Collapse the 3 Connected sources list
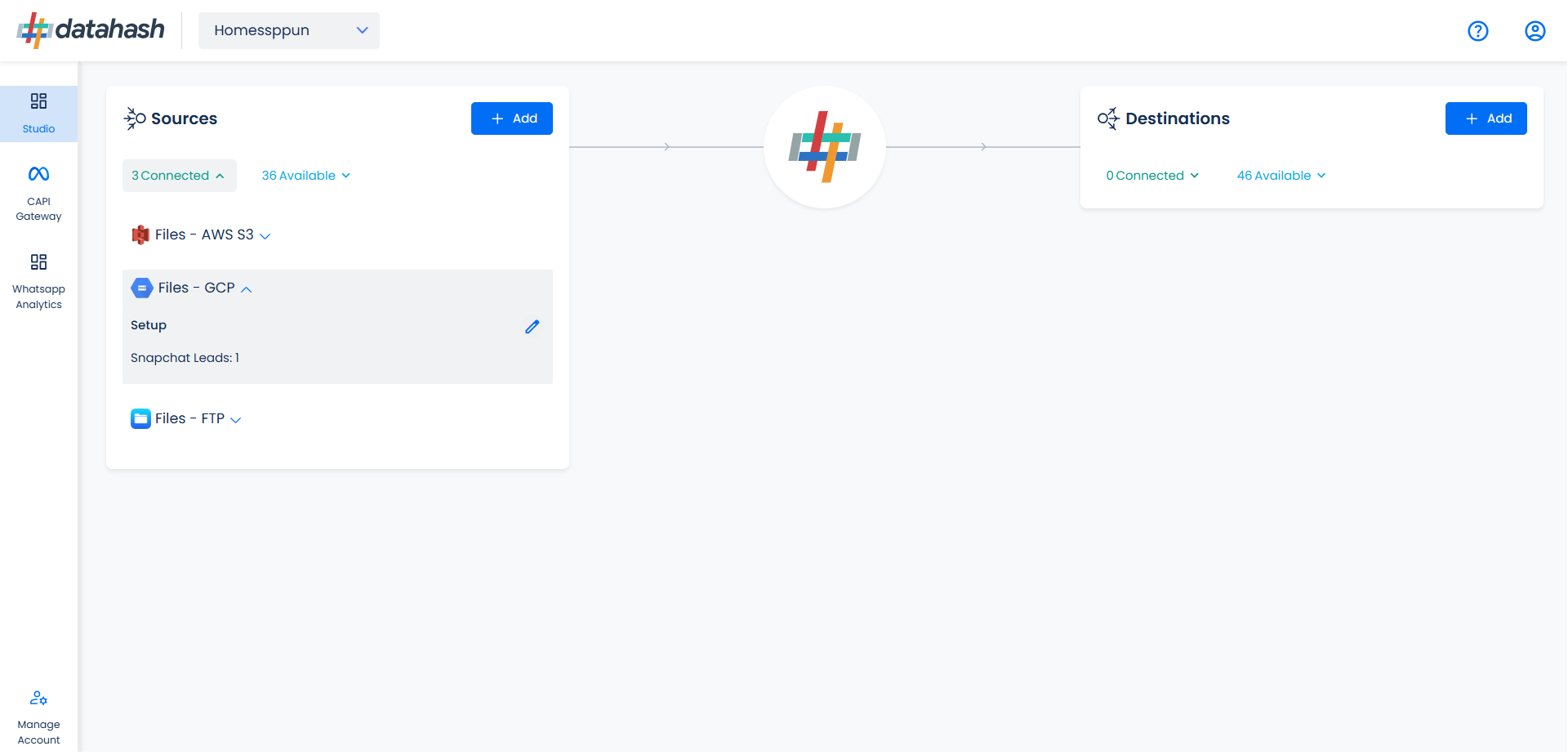 (179, 176)
